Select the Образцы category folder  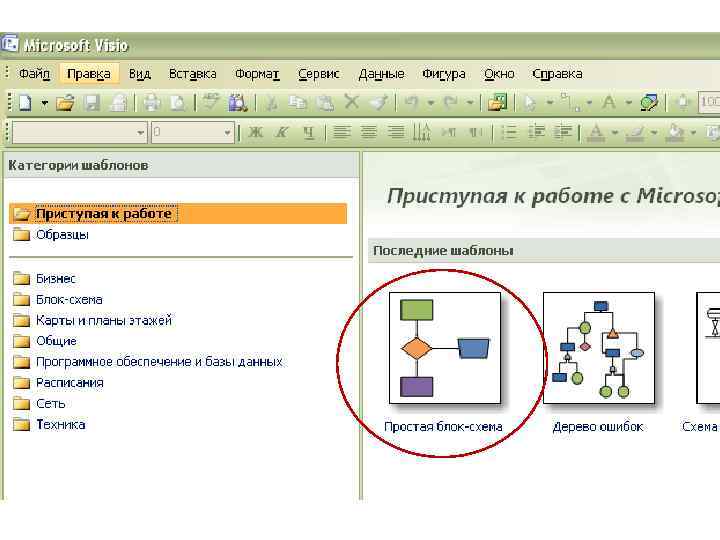51,235
